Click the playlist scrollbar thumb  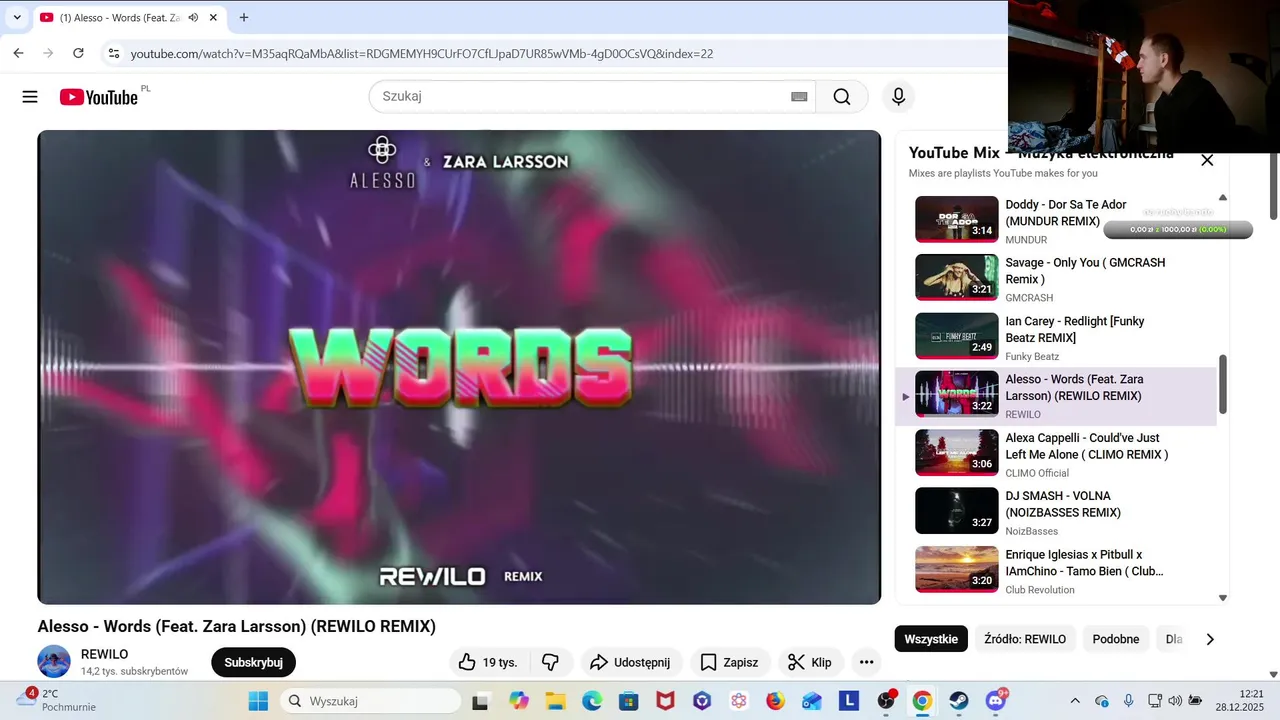pyautogui.click(x=1222, y=384)
